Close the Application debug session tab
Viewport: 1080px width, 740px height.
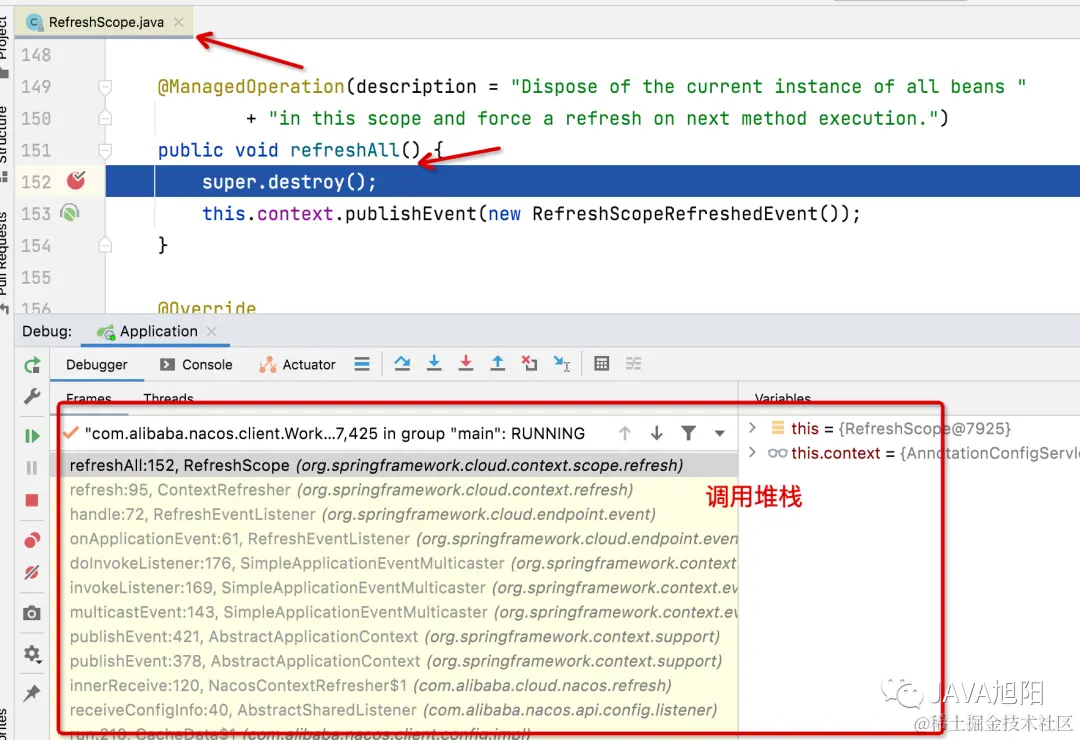pos(211,331)
